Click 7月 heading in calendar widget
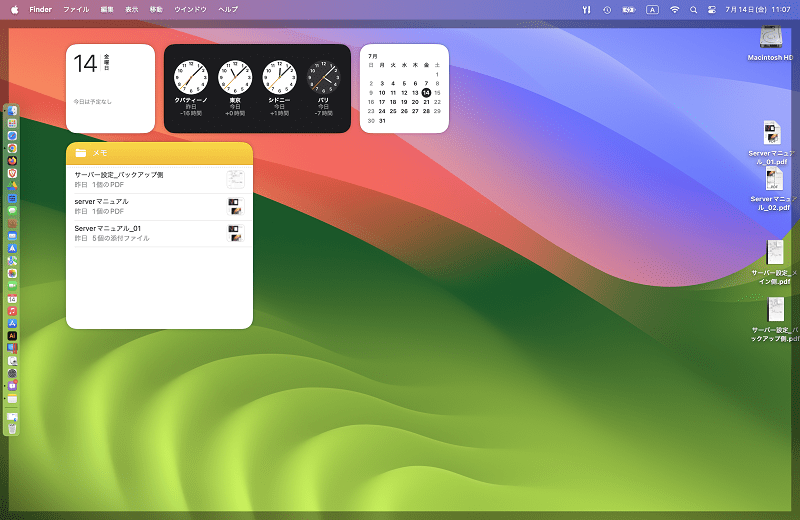 point(373,56)
